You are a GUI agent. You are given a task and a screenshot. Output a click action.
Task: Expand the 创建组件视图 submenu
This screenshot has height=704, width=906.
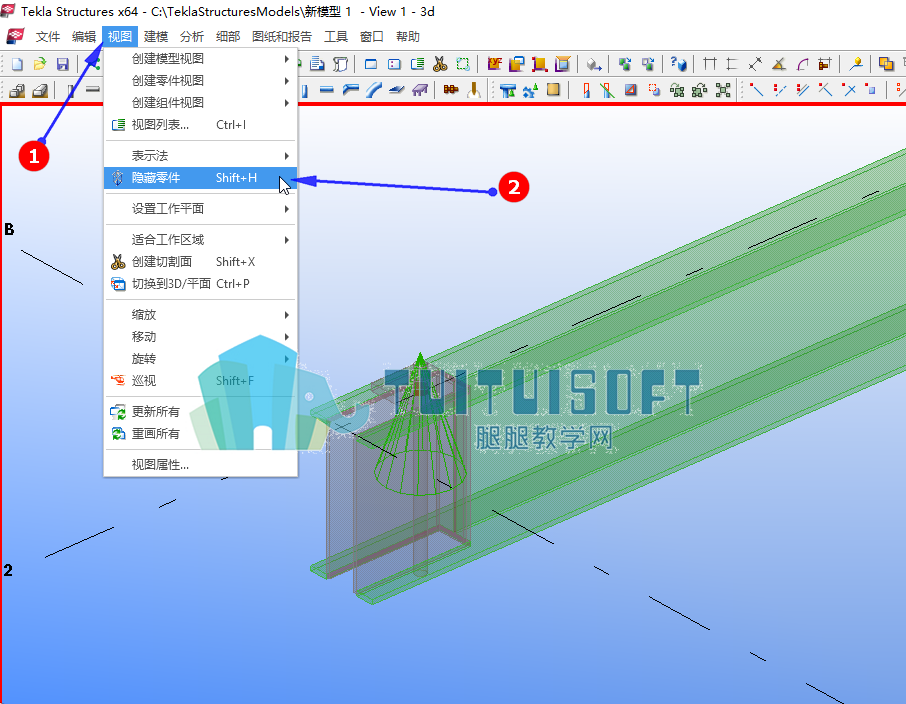(x=200, y=102)
